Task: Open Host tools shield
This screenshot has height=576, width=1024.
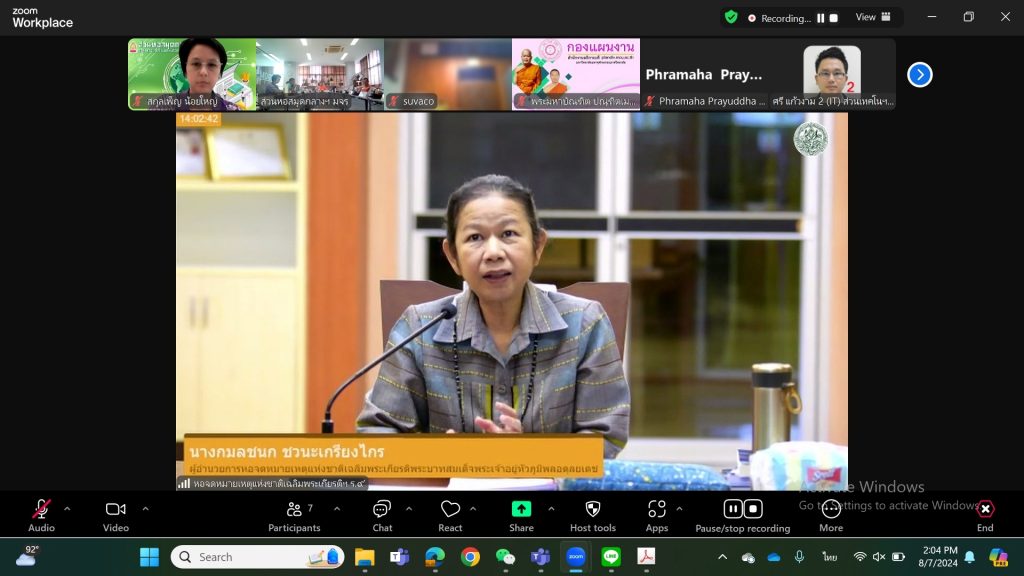Action: [593, 515]
